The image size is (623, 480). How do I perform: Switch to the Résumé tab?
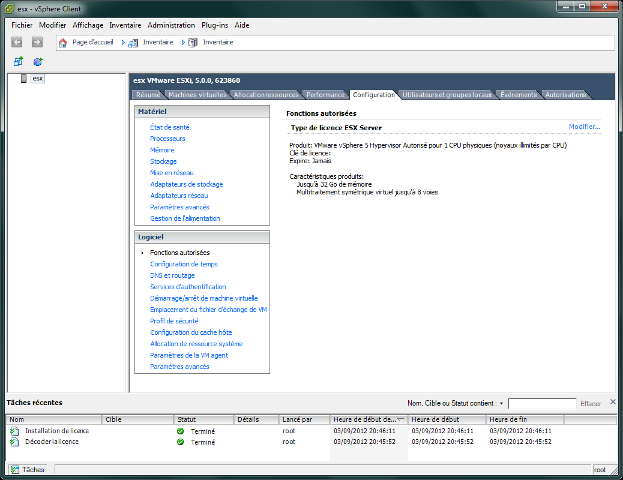tap(148, 95)
